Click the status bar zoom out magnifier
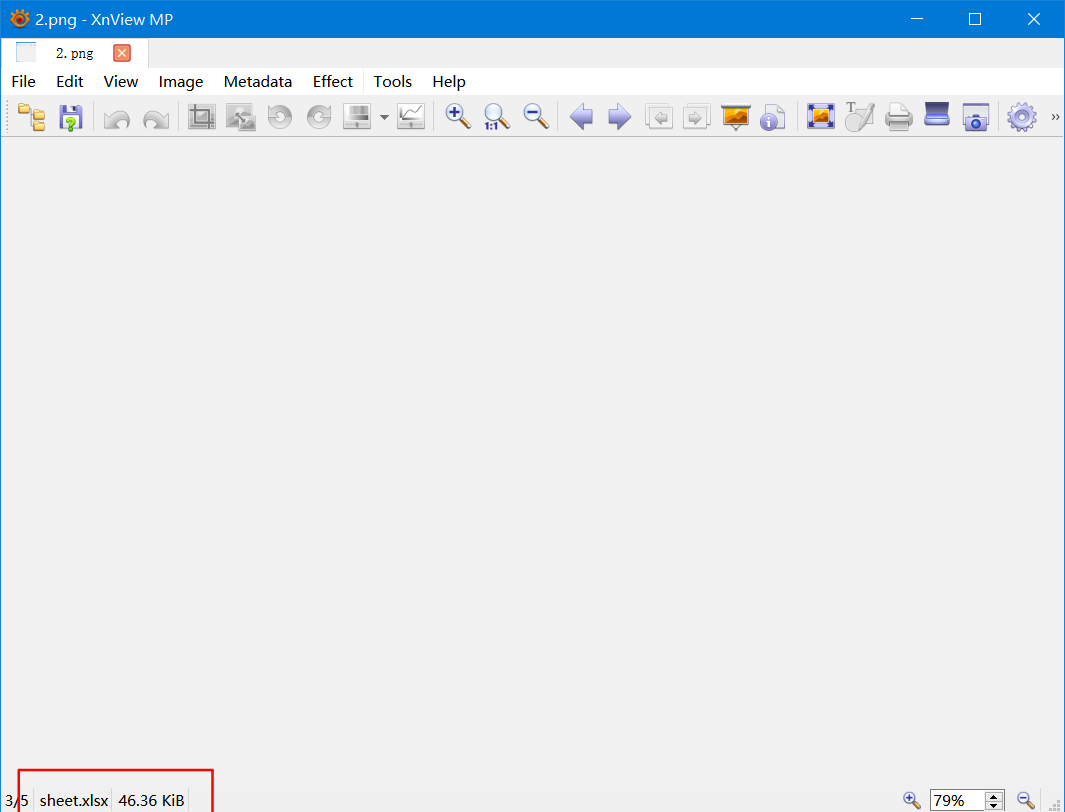Image resolution: width=1065 pixels, height=812 pixels. click(x=1025, y=800)
